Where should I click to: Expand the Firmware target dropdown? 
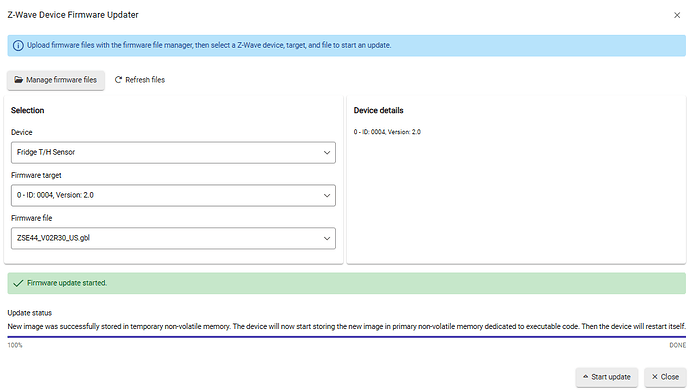click(x=173, y=195)
